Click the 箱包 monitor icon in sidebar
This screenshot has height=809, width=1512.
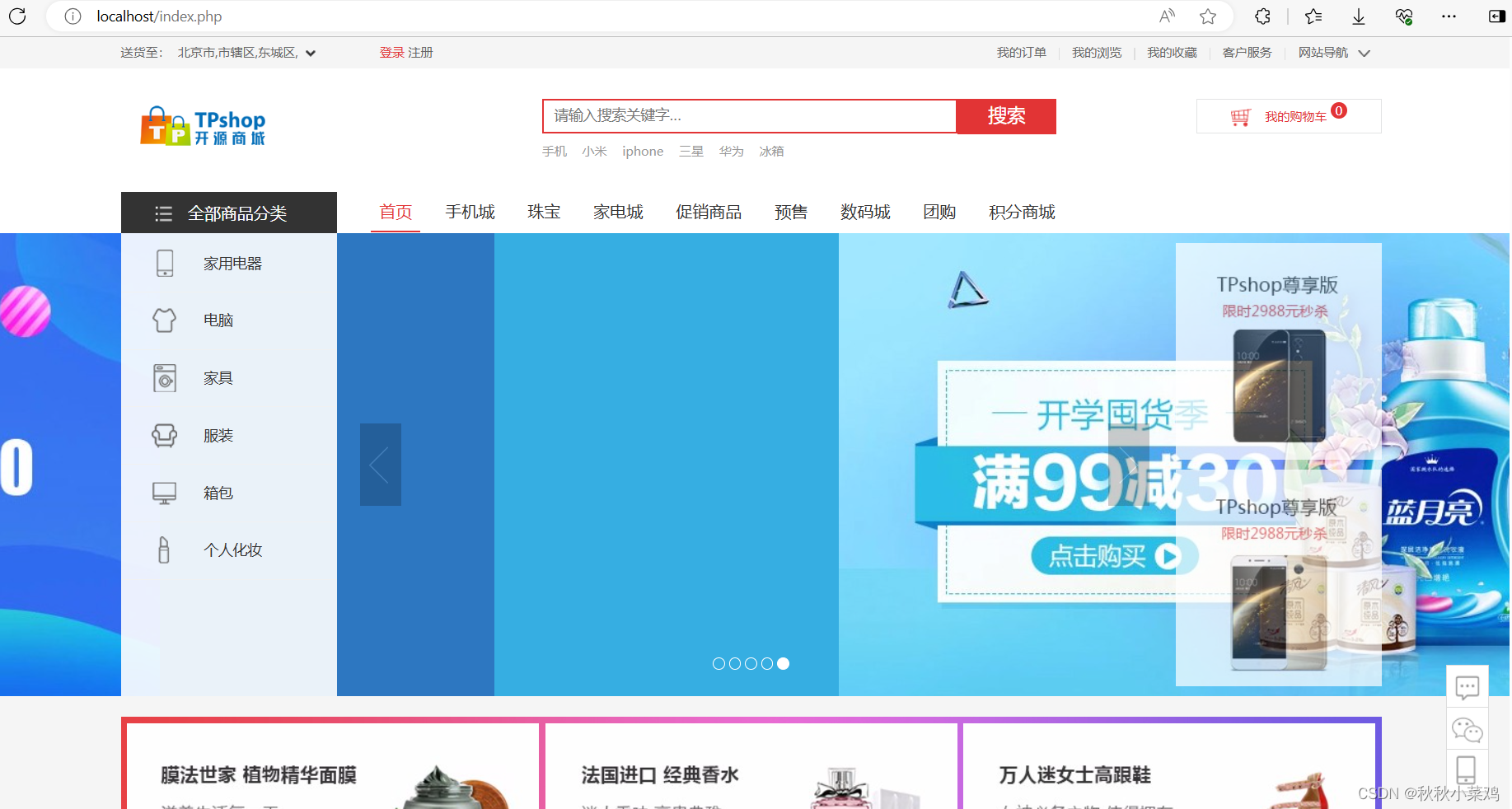[x=164, y=492]
